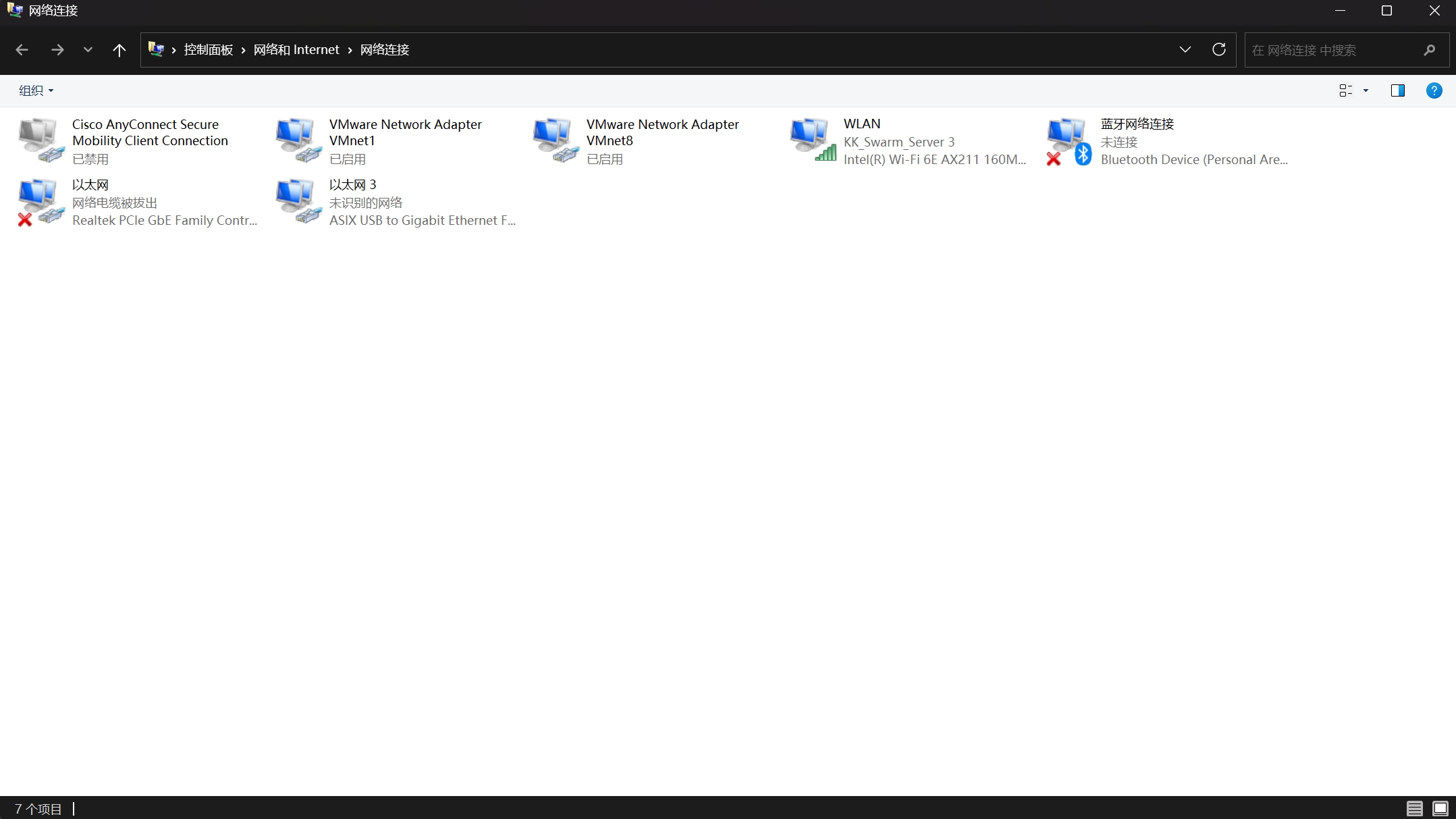
Task: Click Intel(R) Wi-Fi 6E AX211 text
Action: click(x=935, y=159)
